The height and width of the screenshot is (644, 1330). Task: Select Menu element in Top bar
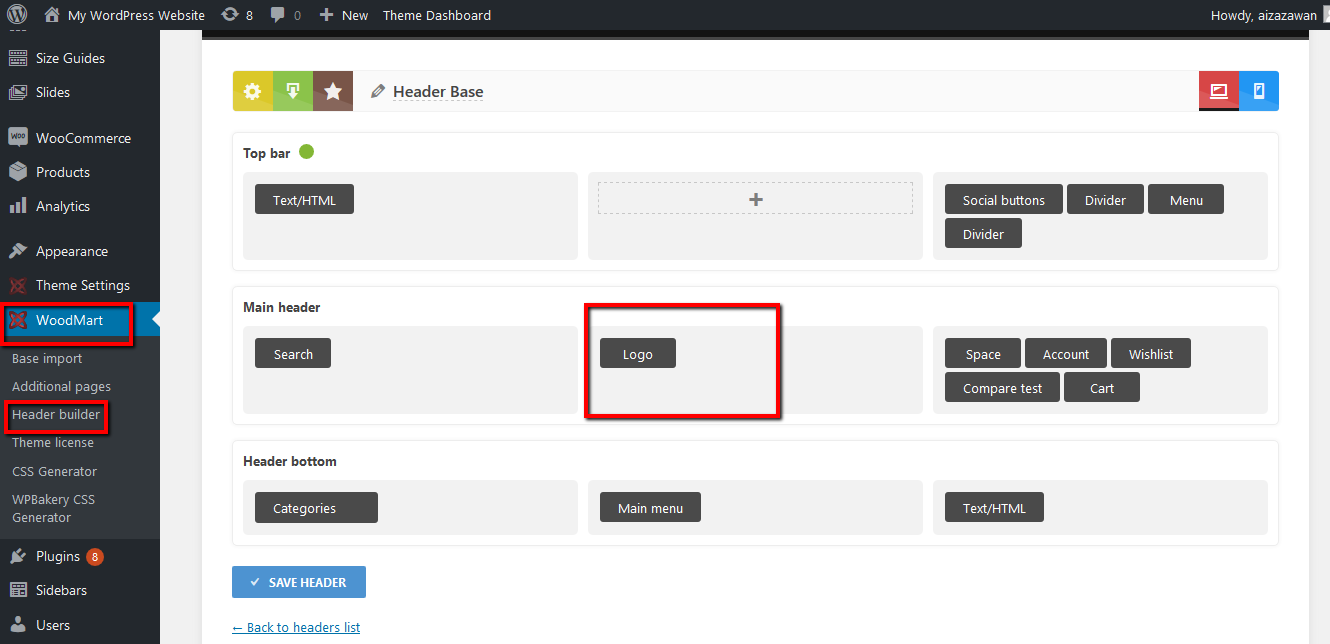1186,200
